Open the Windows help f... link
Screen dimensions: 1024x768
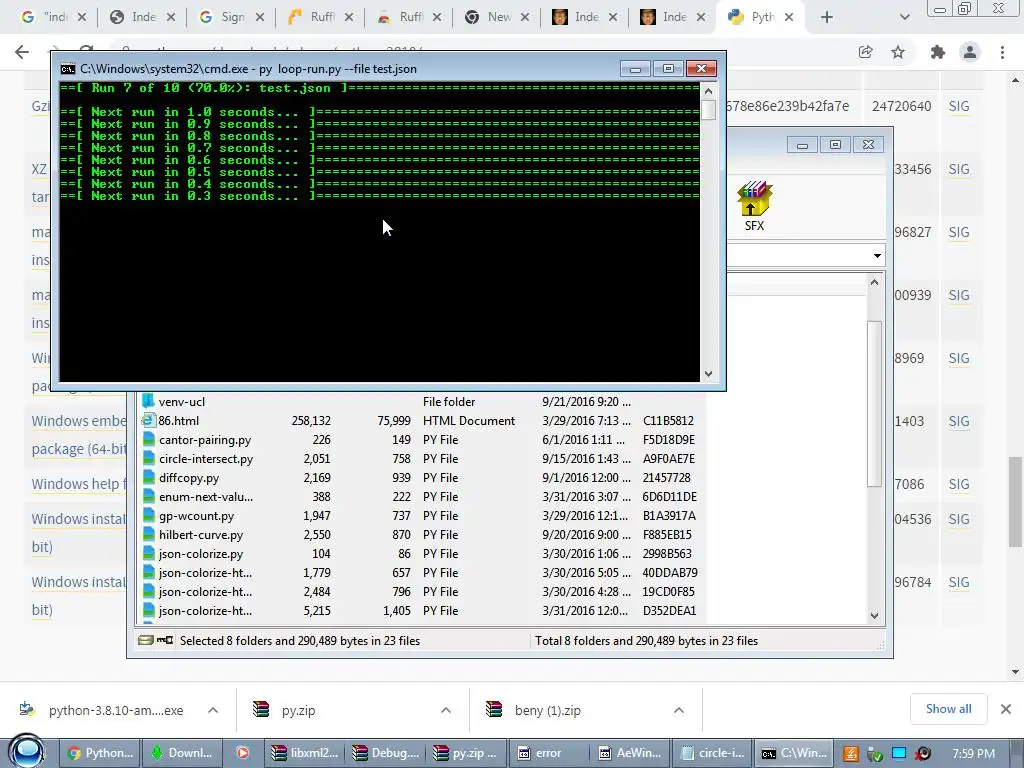click(x=79, y=484)
